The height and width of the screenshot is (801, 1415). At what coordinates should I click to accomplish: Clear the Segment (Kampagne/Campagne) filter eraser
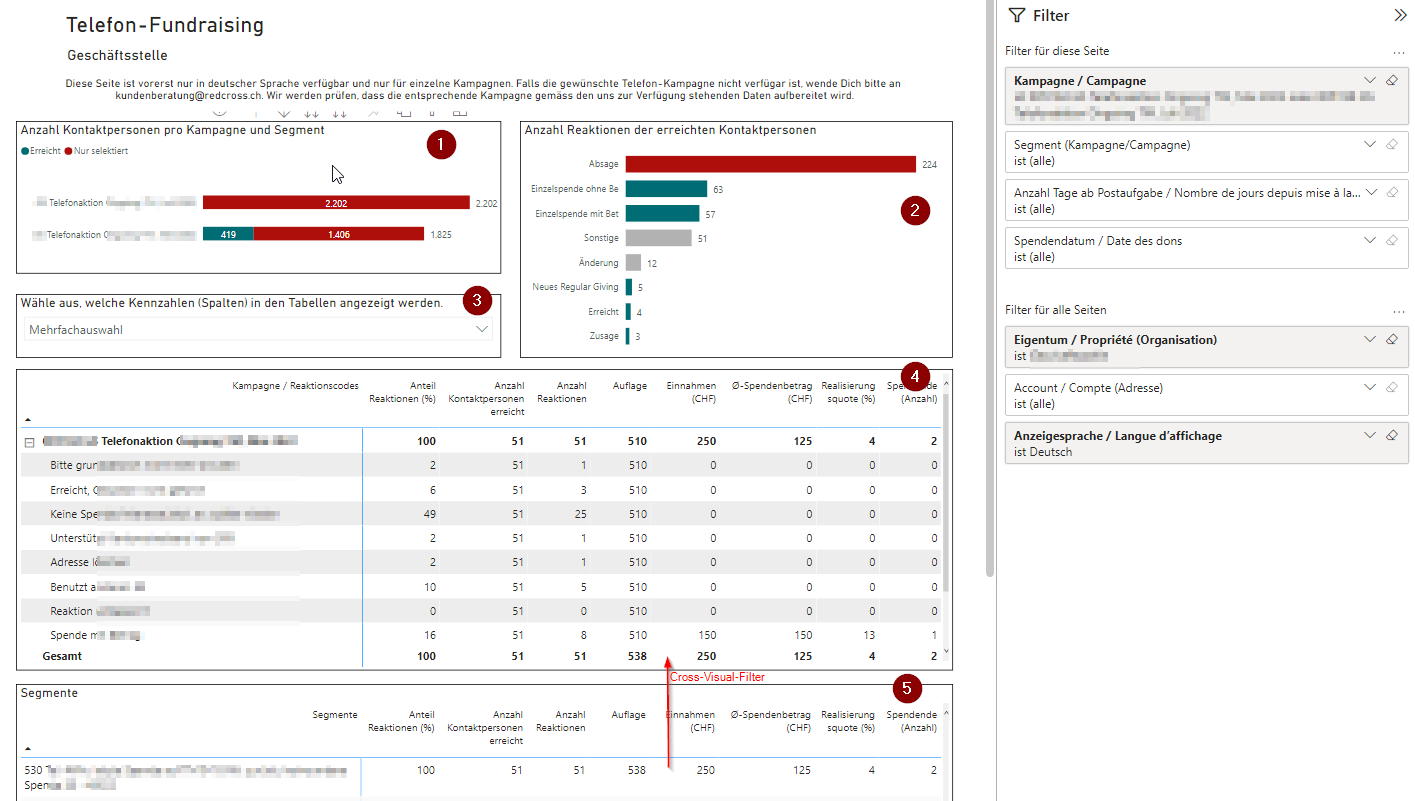tap(1391, 144)
